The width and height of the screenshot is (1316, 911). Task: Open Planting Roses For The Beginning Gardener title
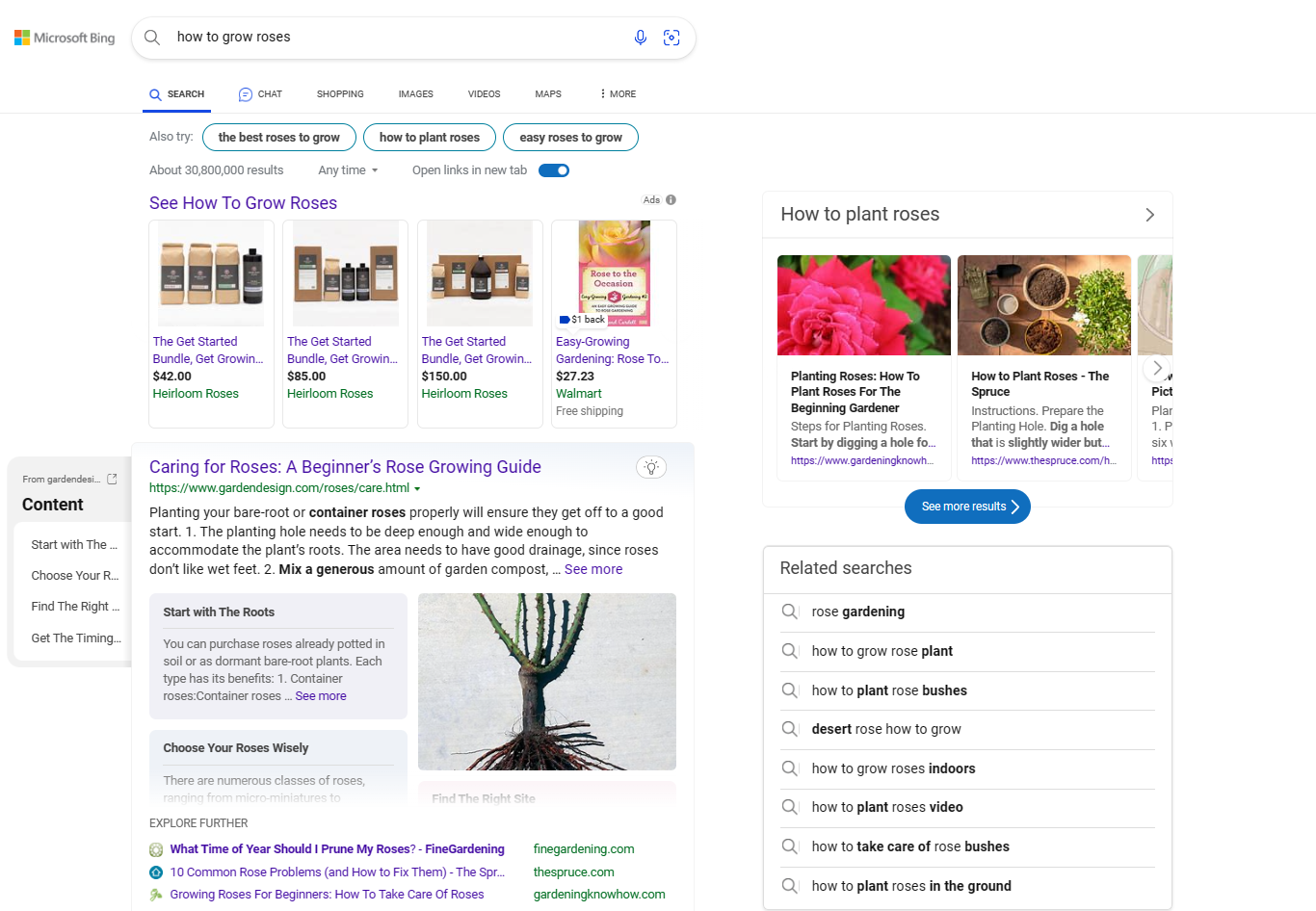(855, 392)
